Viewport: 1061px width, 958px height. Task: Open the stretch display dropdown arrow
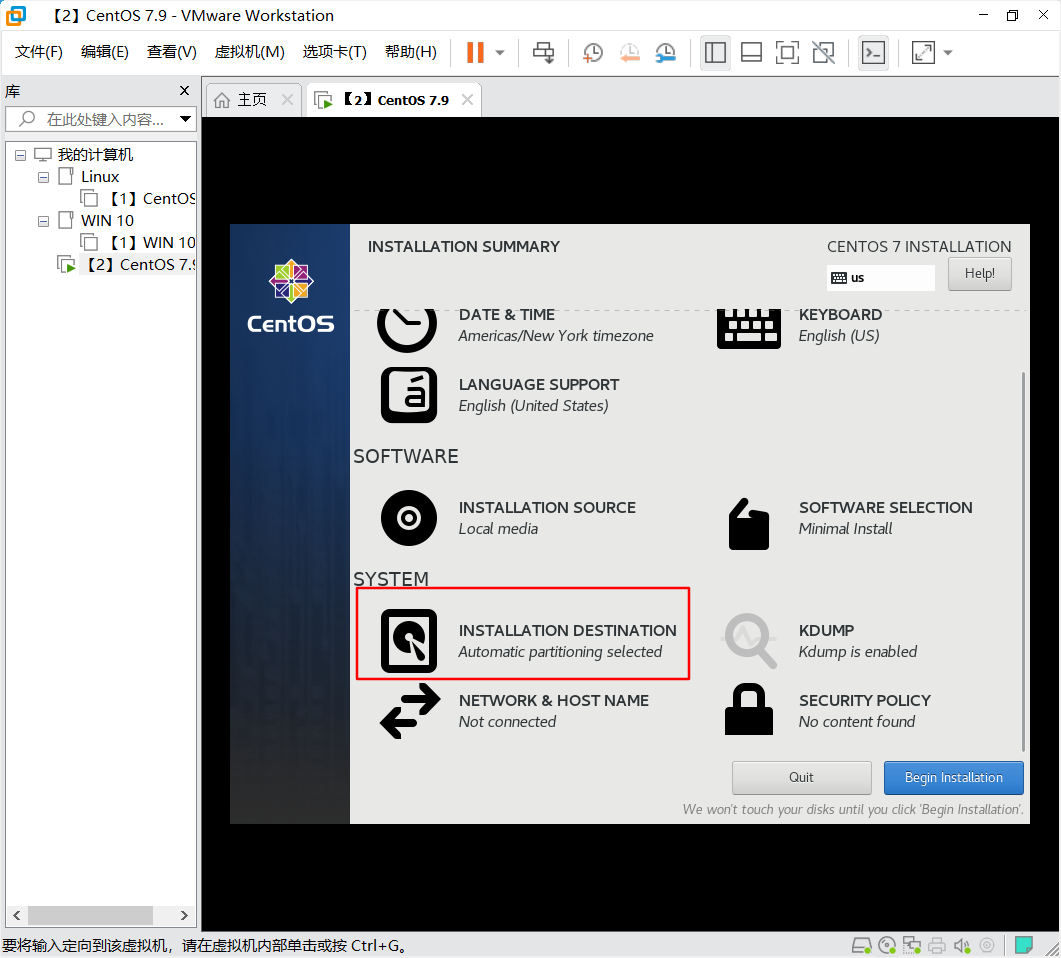coord(947,52)
